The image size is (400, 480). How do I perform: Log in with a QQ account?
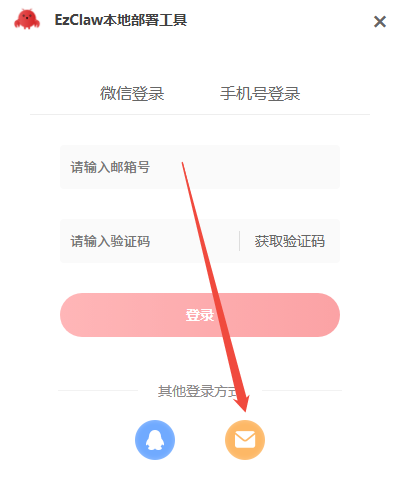pos(155,440)
